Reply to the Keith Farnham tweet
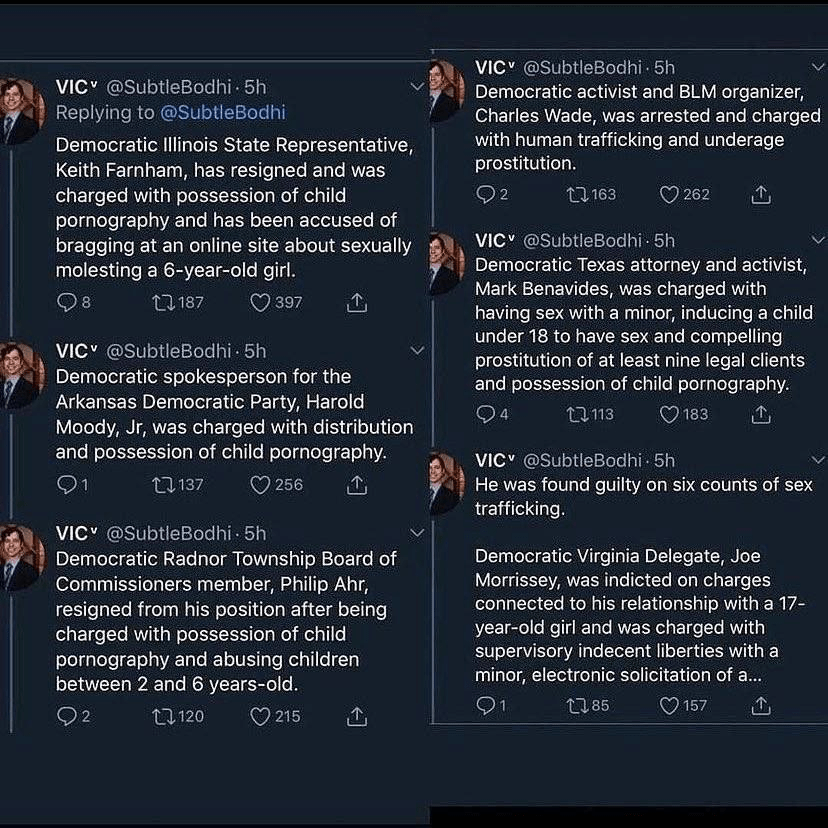The height and width of the screenshot is (828, 828). (67, 302)
